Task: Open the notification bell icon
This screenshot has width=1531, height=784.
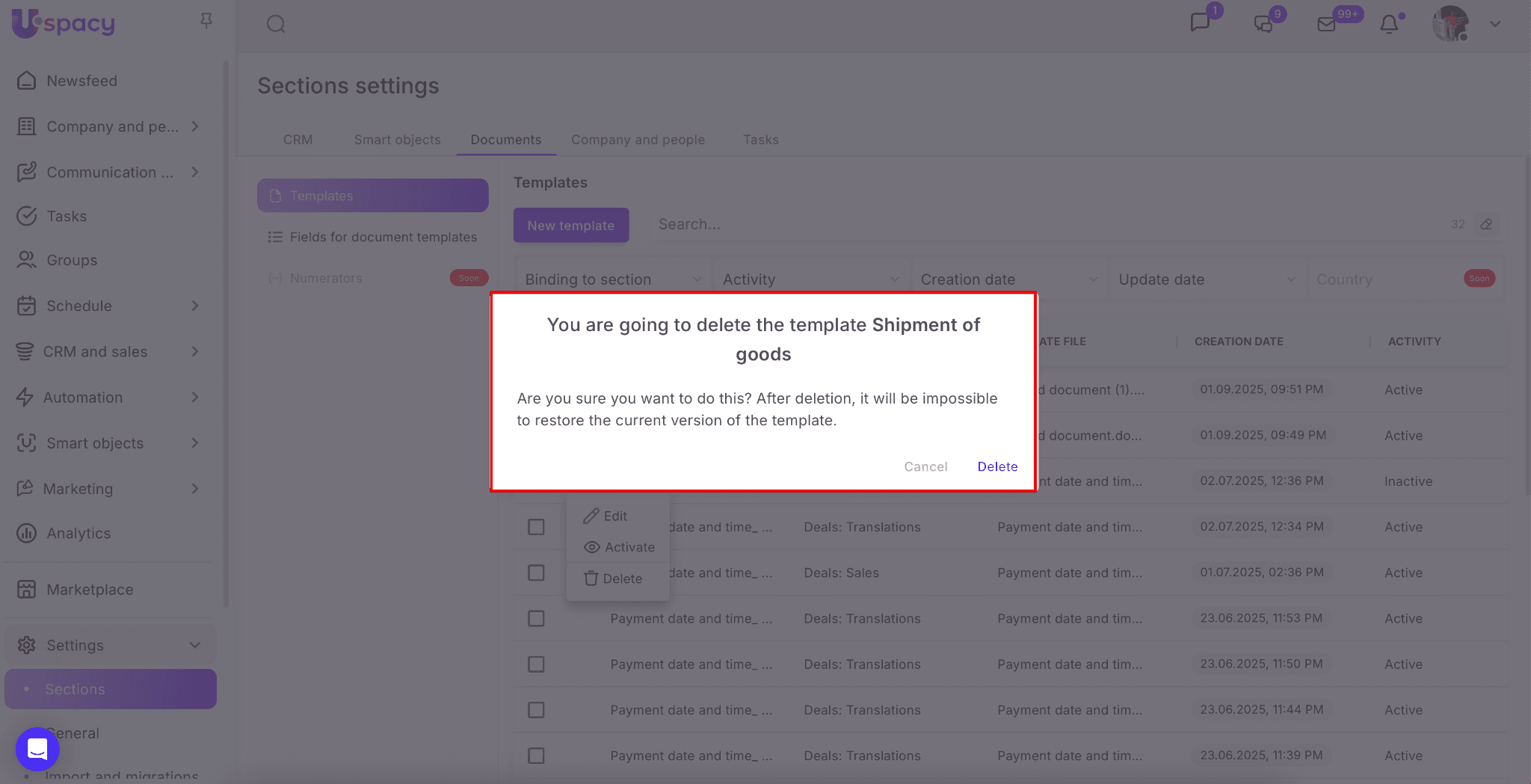Action: pyautogui.click(x=1389, y=24)
